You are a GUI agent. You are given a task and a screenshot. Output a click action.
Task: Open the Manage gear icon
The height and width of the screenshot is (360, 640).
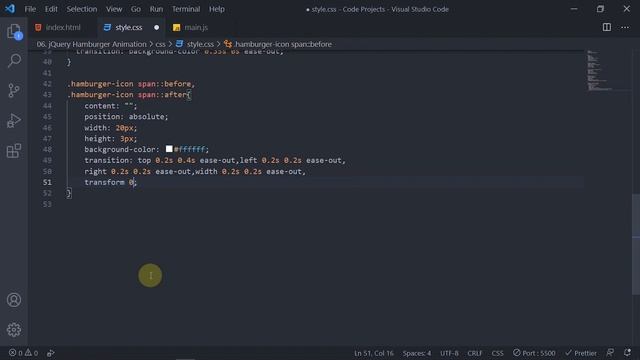[x=14, y=329]
